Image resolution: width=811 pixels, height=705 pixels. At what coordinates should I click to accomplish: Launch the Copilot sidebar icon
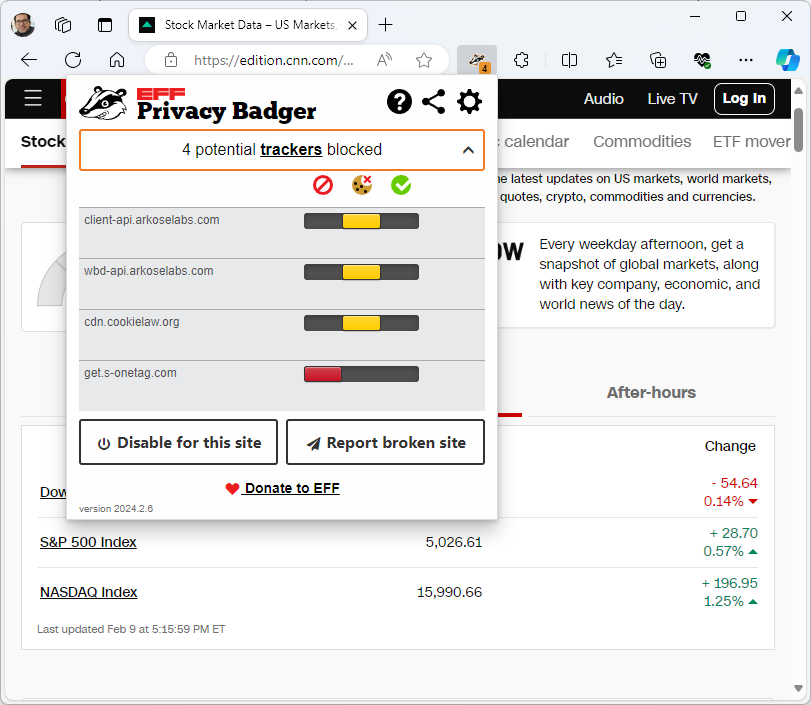[788, 60]
